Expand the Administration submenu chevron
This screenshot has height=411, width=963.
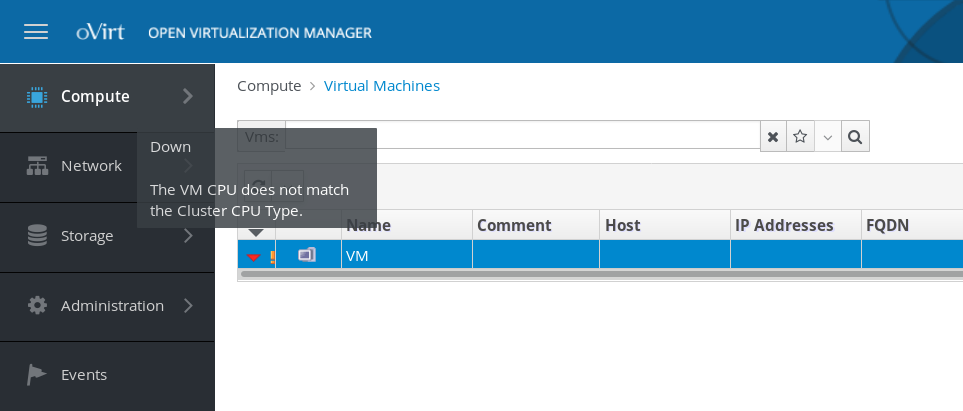pyautogui.click(x=188, y=306)
